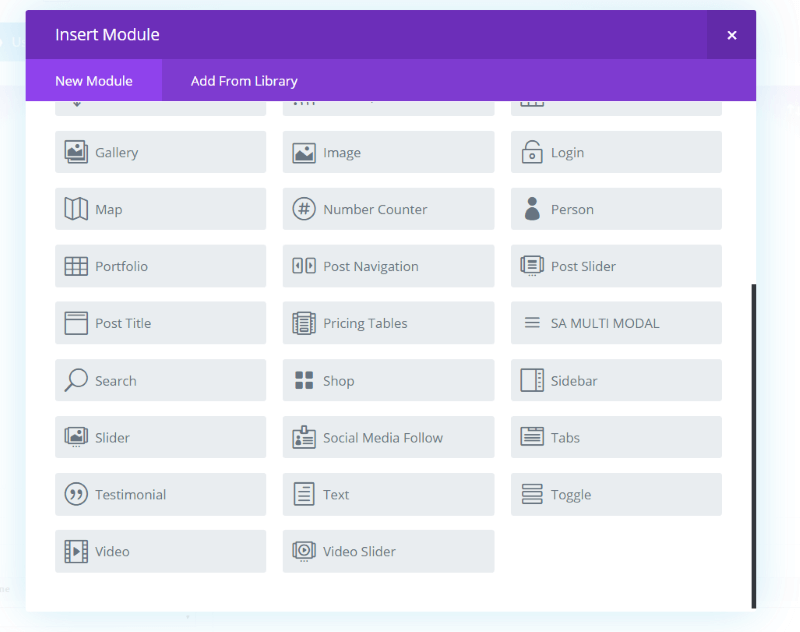The width and height of the screenshot is (800, 632).
Task: Click the Login padlock icon
Action: [532, 152]
